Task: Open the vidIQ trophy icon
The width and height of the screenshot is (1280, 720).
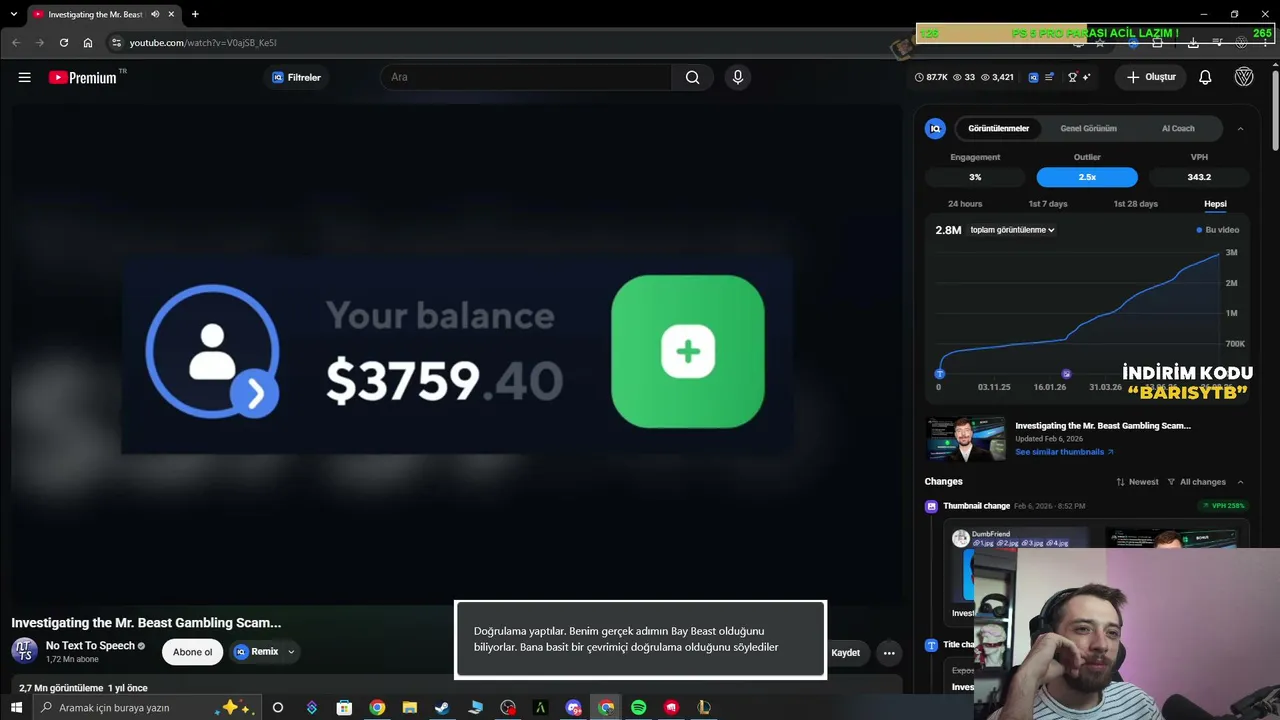Action: [x=1072, y=77]
